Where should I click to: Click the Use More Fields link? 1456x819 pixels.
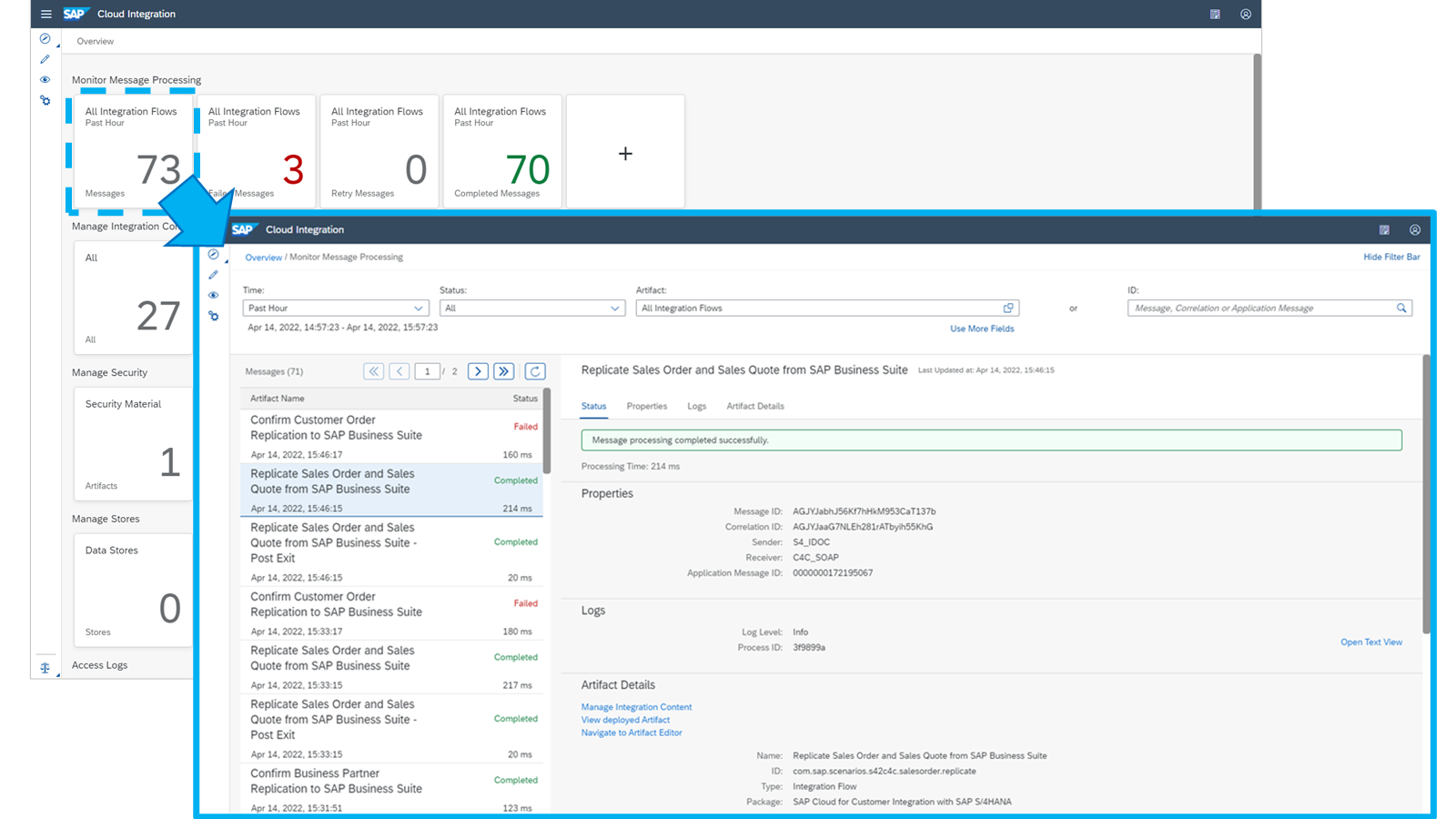coord(982,329)
